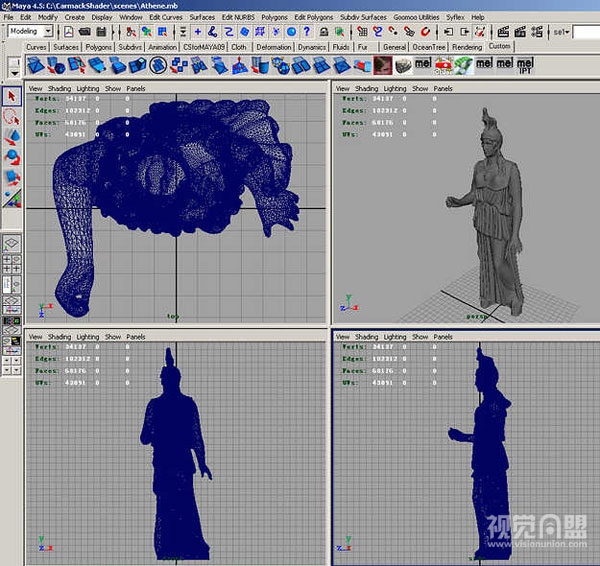Open Panels menu in bottom-left viewport
The image size is (600, 566).
click(136, 337)
